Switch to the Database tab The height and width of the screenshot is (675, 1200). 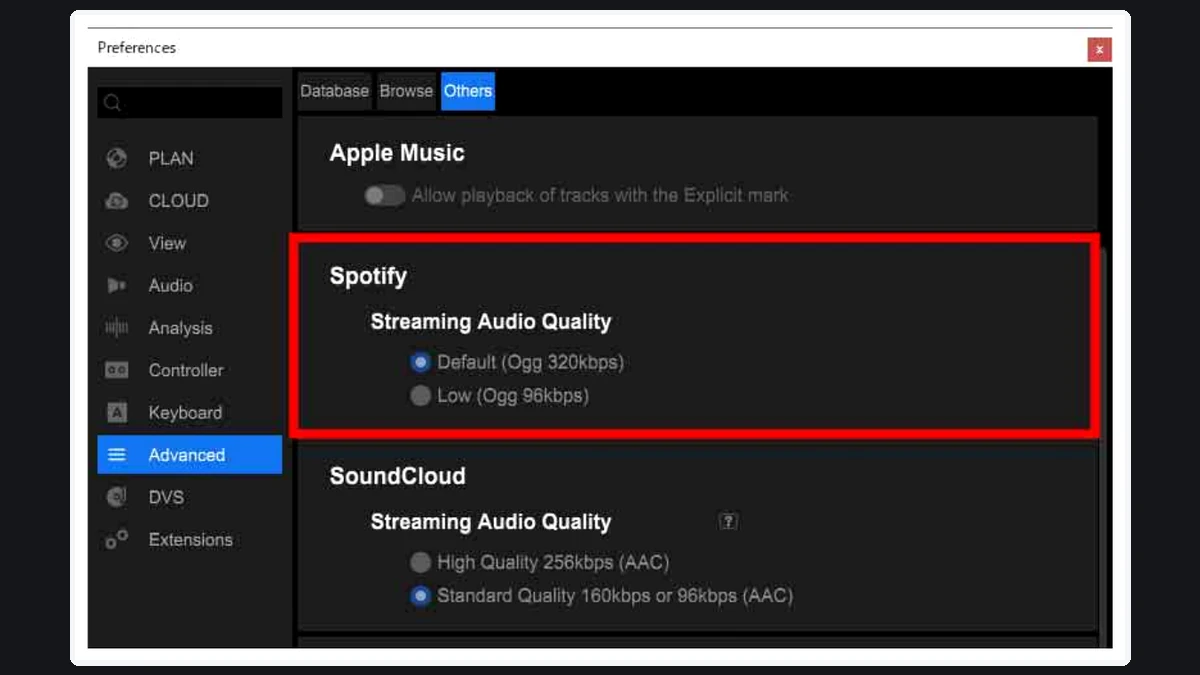(x=334, y=91)
